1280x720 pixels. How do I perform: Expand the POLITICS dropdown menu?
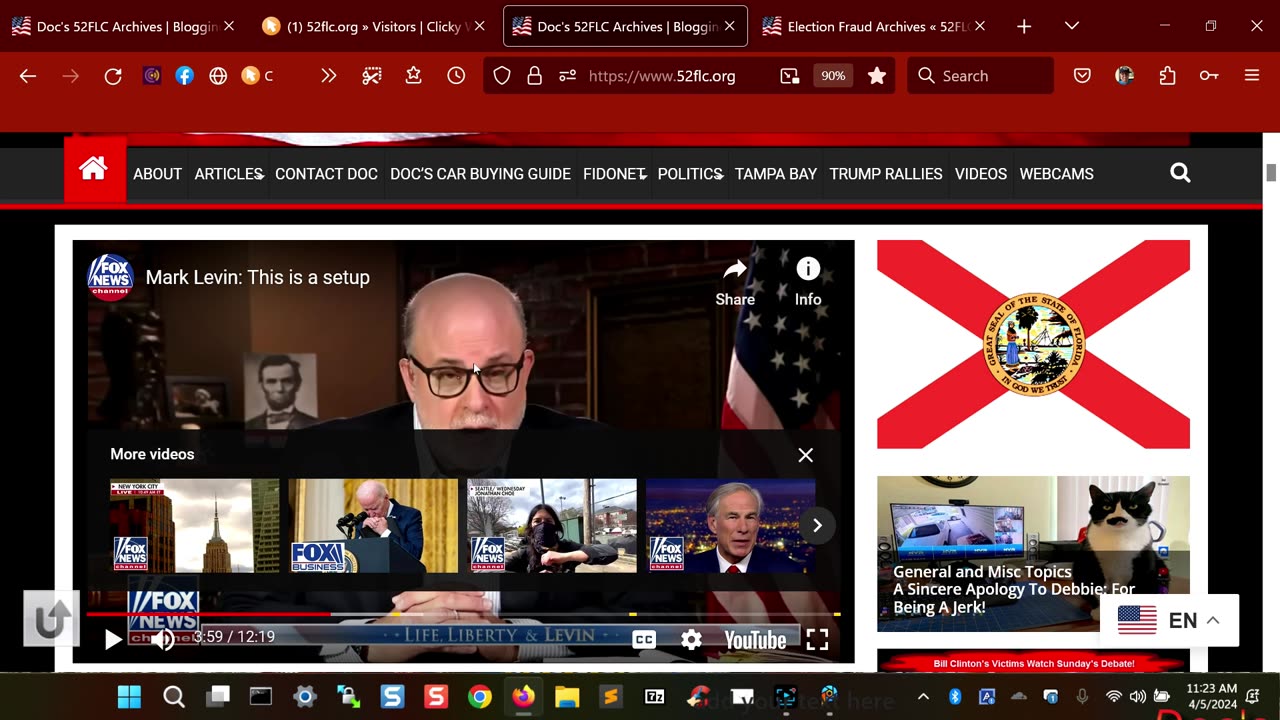690,174
